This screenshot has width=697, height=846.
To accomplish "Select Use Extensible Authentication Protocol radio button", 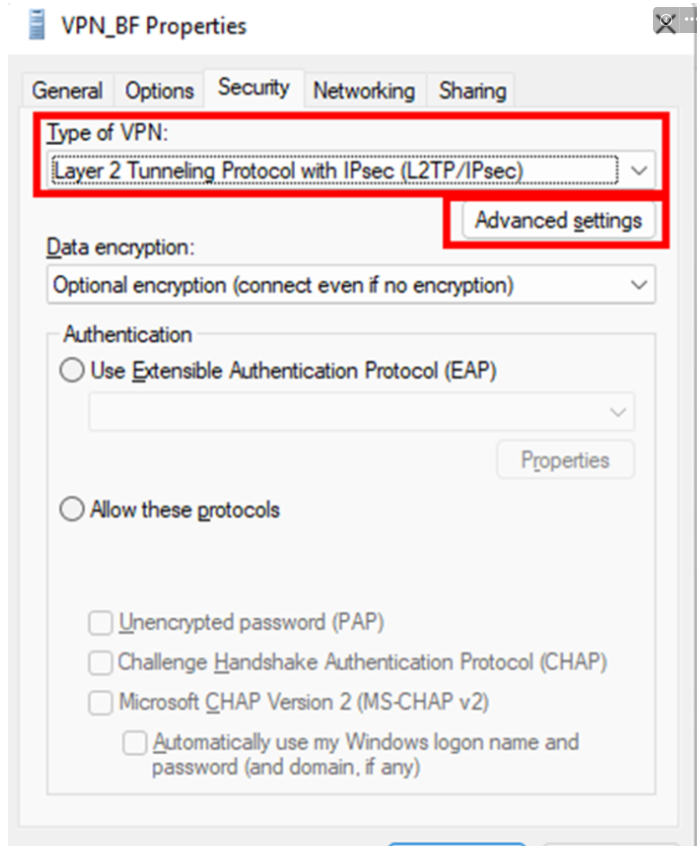I will pyautogui.click(x=73, y=371).
